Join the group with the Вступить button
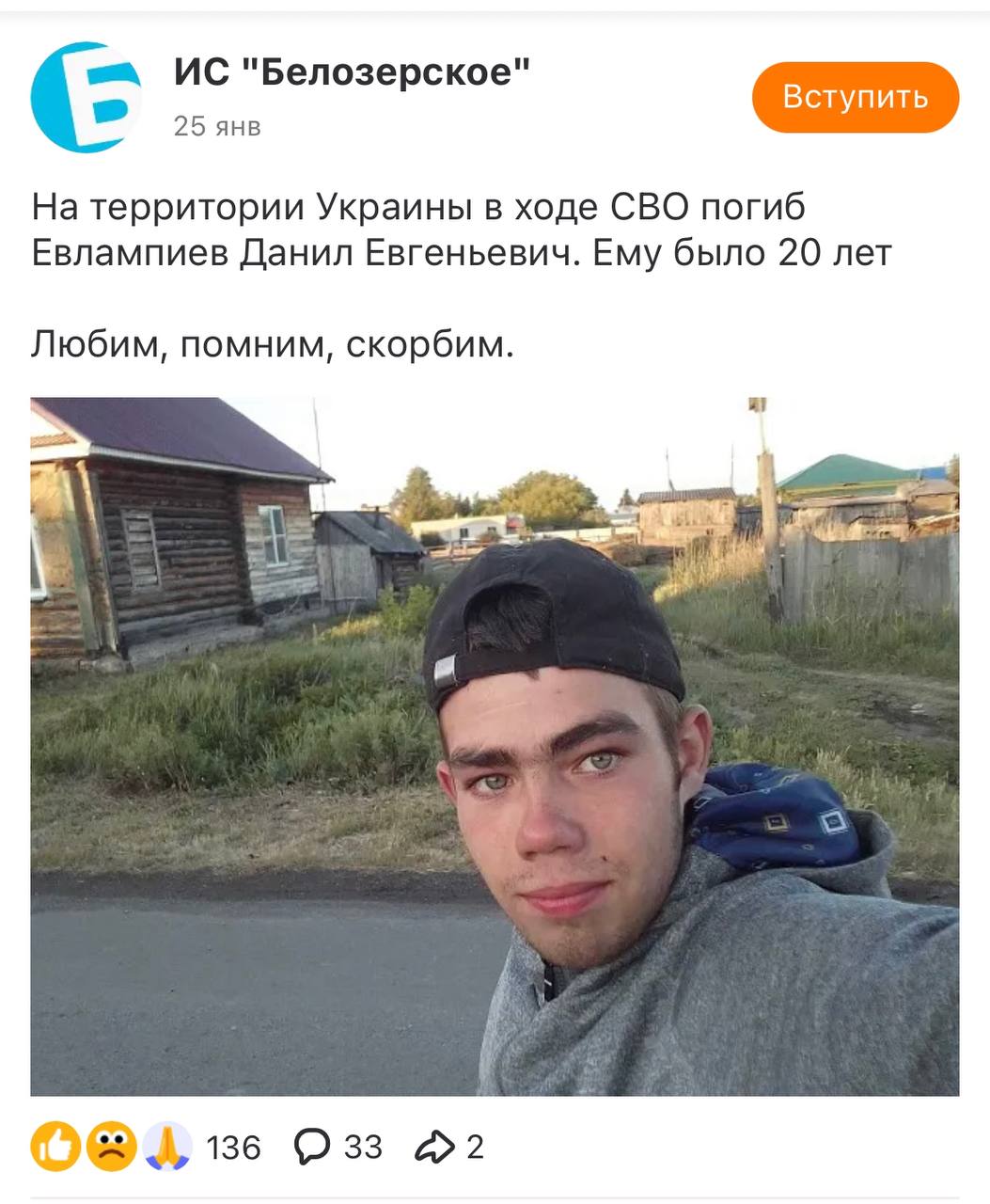This screenshot has width=990, height=1204. [x=856, y=97]
